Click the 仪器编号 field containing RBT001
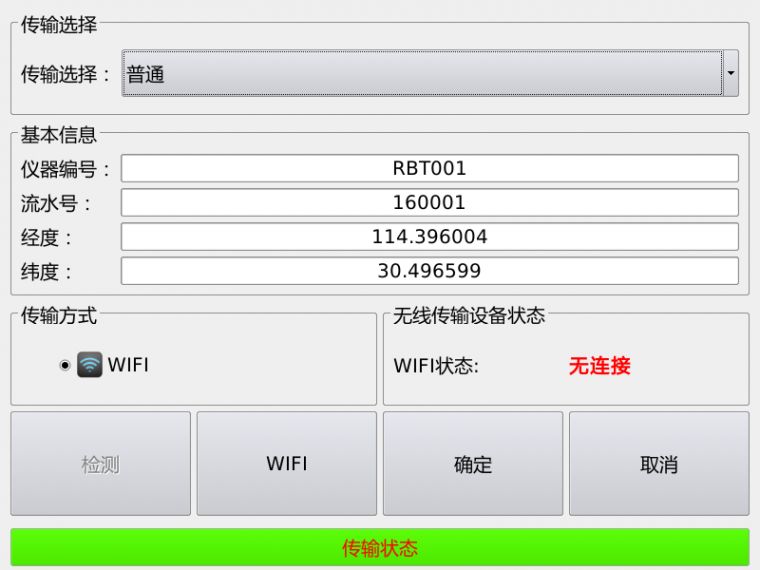The height and width of the screenshot is (570, 760). pos(429,169)
